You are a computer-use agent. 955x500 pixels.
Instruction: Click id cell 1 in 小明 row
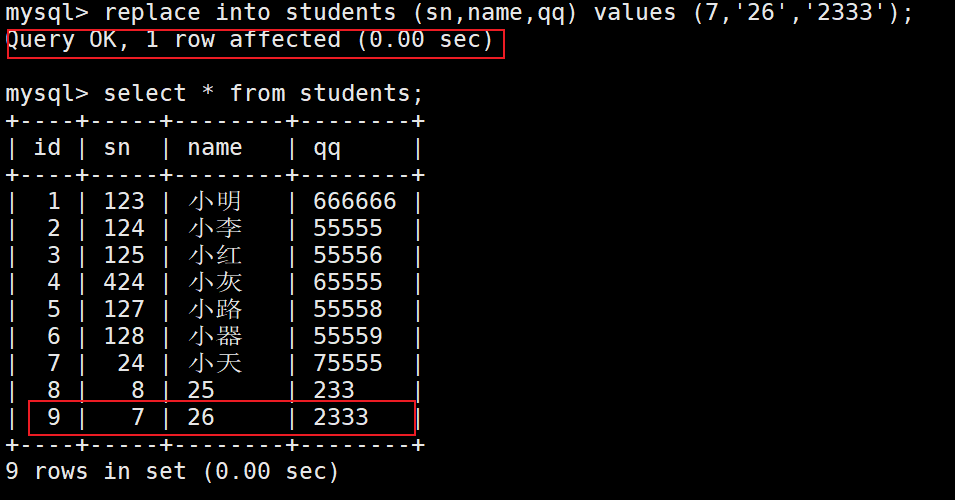pos(54,202)
